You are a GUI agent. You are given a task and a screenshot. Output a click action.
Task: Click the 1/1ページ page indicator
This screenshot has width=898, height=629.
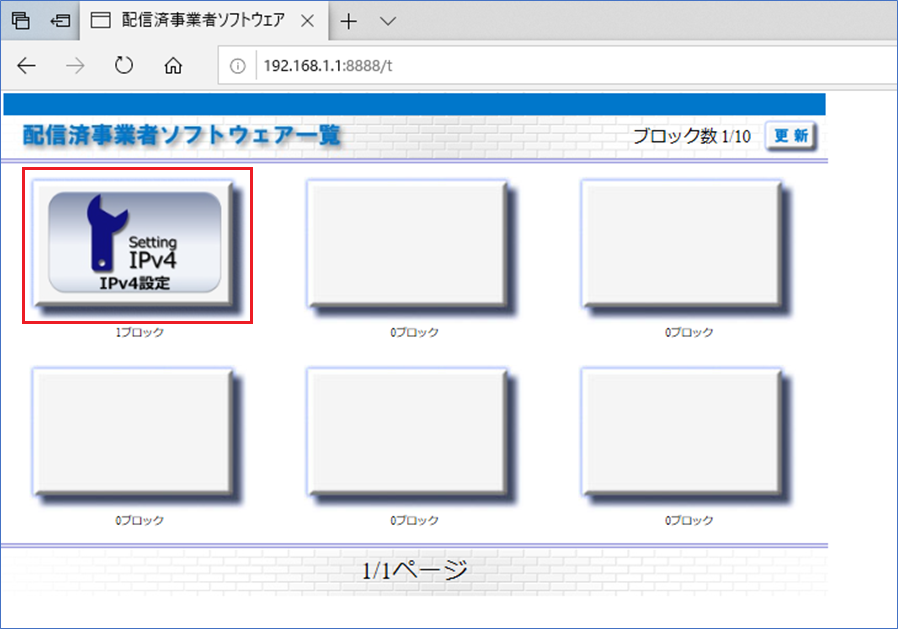coord(414,571)
